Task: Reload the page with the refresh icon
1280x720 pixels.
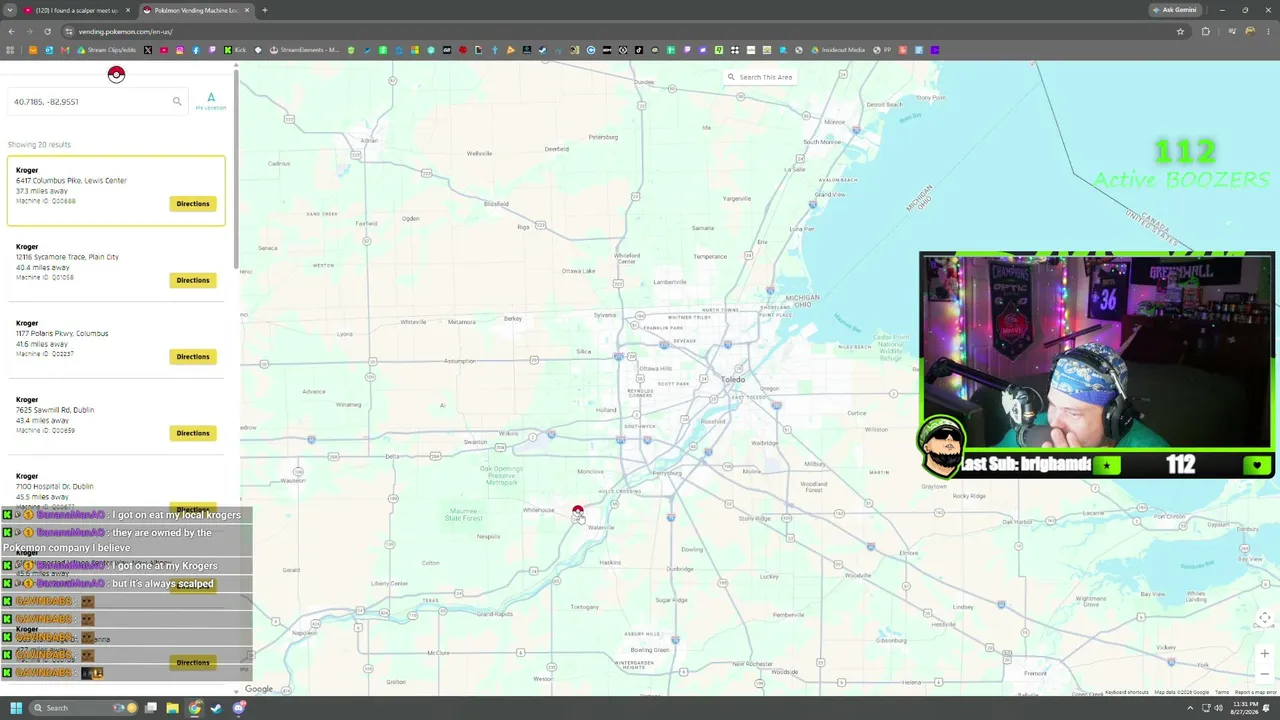Action: click(47, 31)
